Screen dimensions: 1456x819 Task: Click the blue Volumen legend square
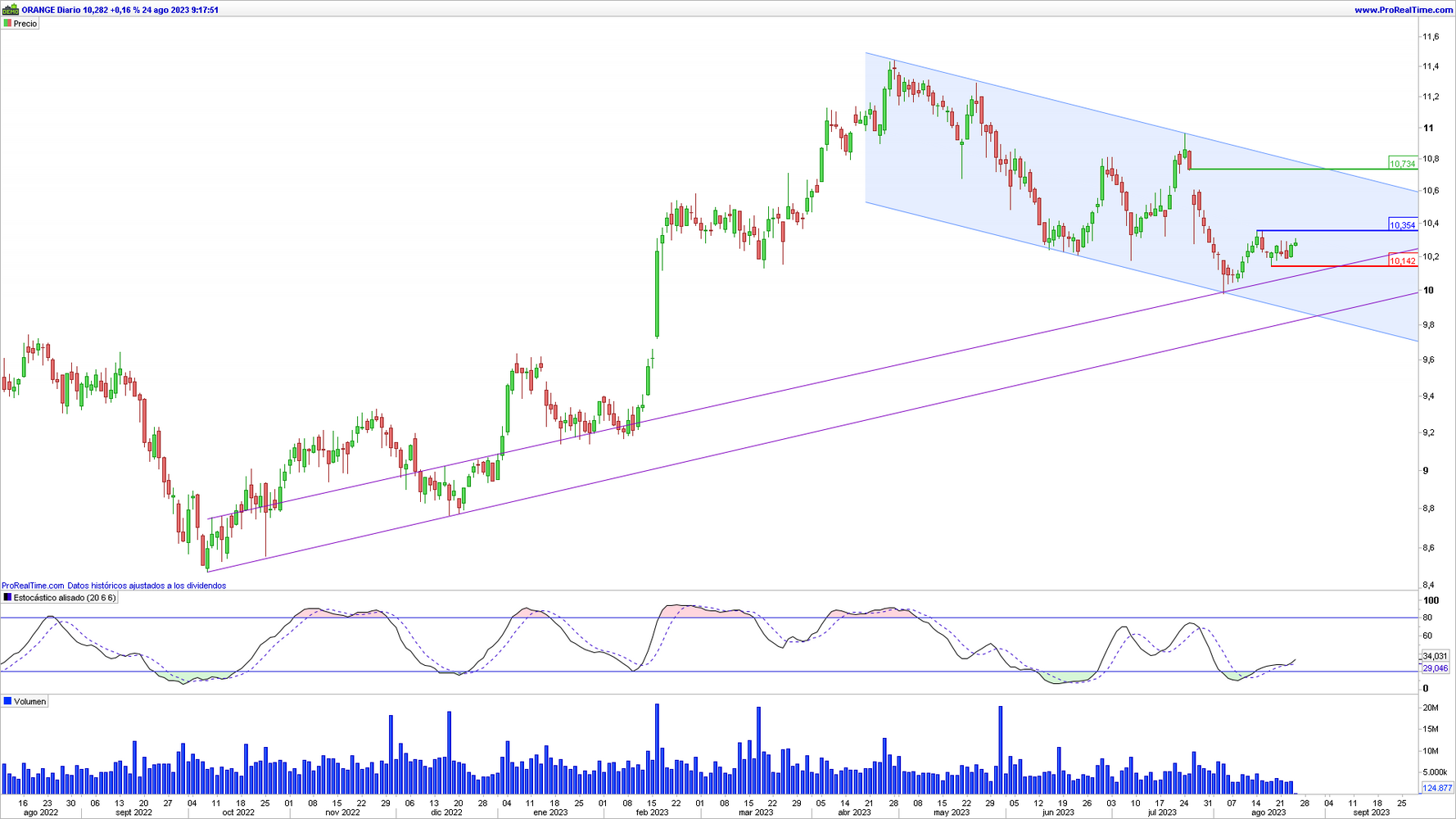pyautogui.click(x=7, y=702)
